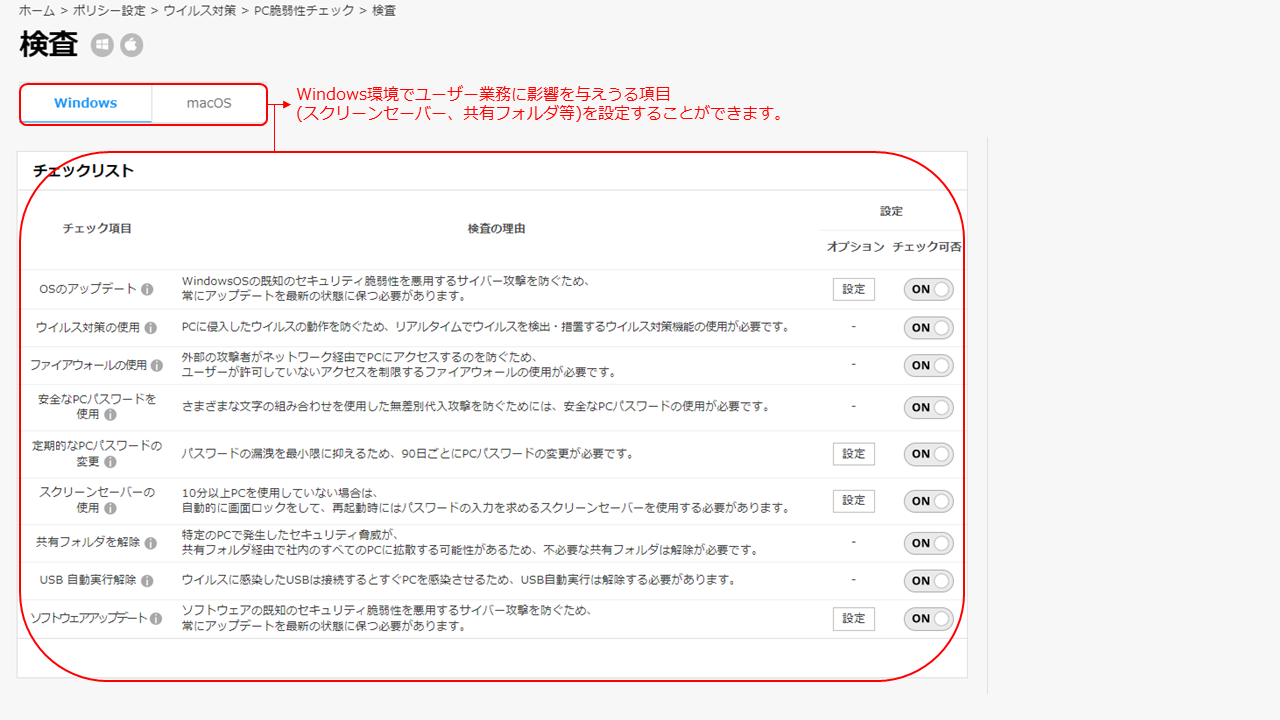Open 設定 button for ソフトウェアアップデート

point(854,619)
